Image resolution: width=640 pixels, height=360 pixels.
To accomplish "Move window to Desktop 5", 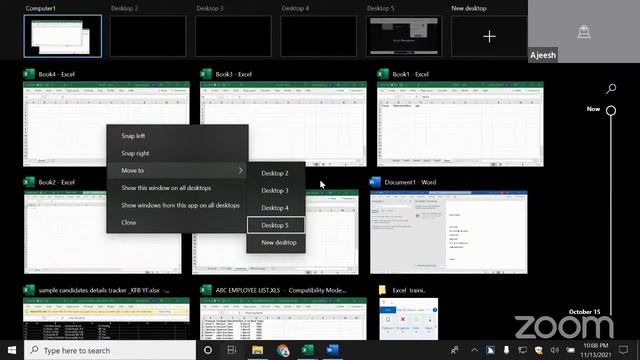I will (276, 225).
